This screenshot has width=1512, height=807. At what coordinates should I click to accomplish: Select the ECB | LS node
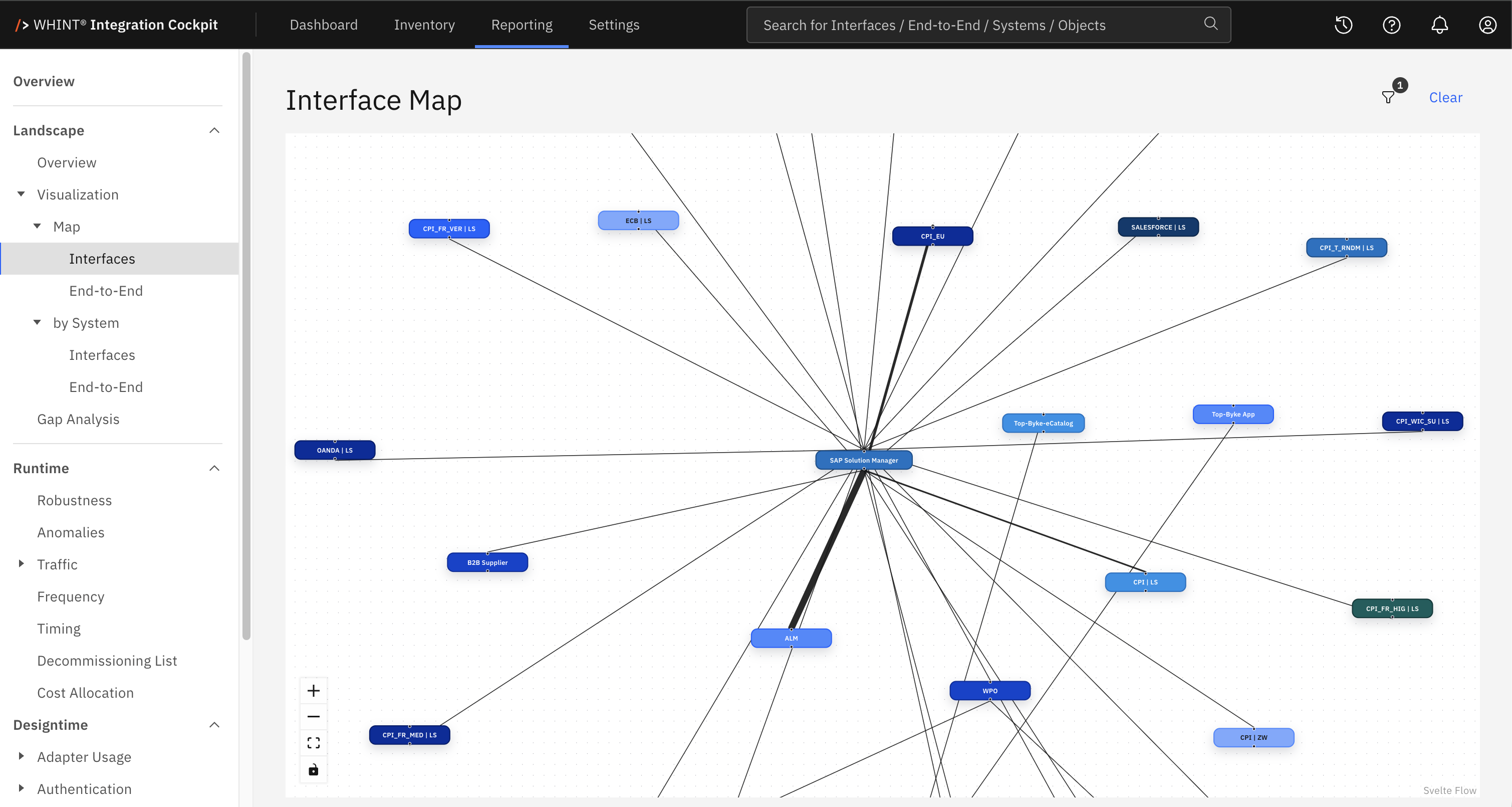coord(638,220)
